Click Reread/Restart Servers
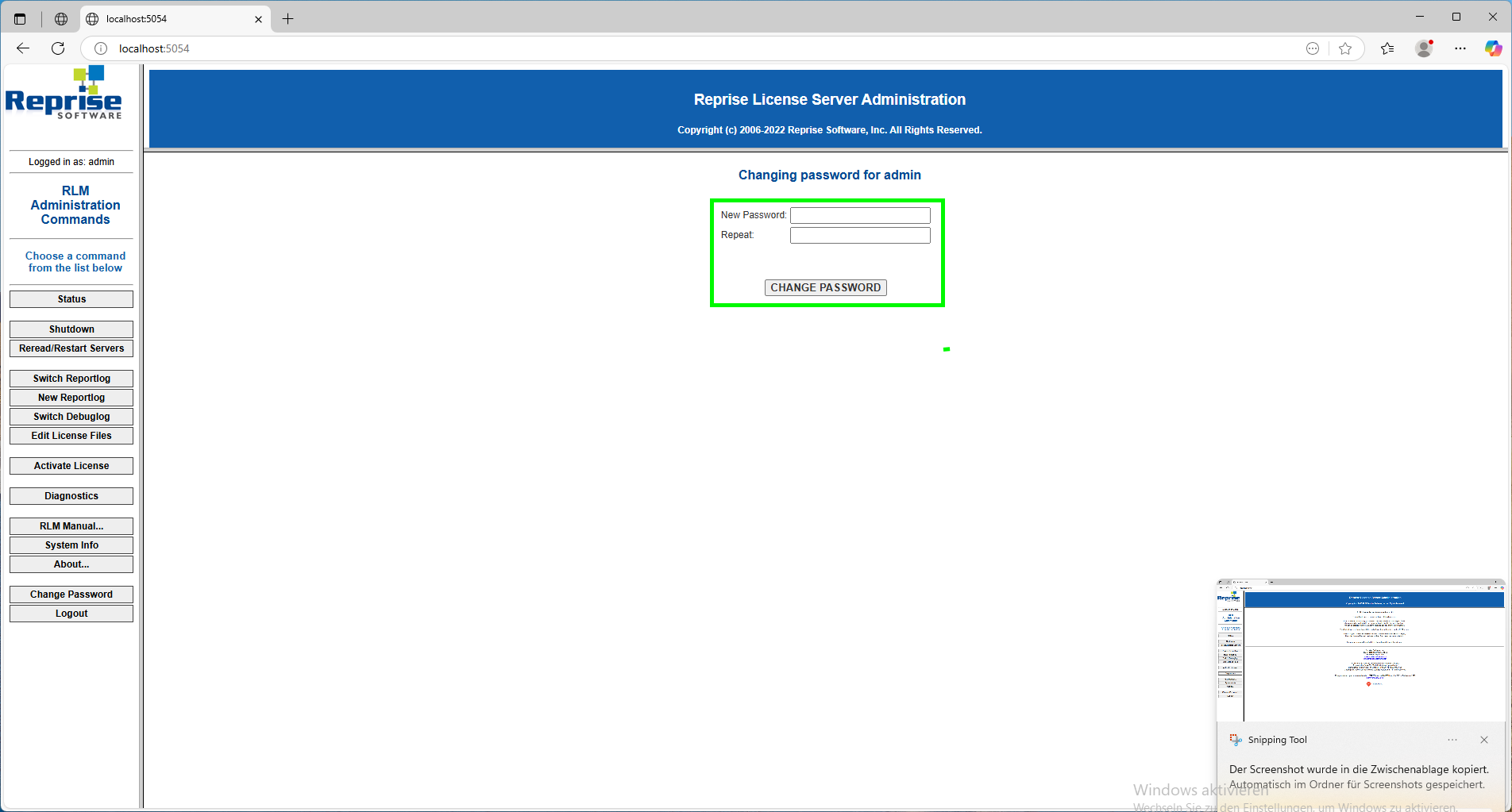 (71, 348)
